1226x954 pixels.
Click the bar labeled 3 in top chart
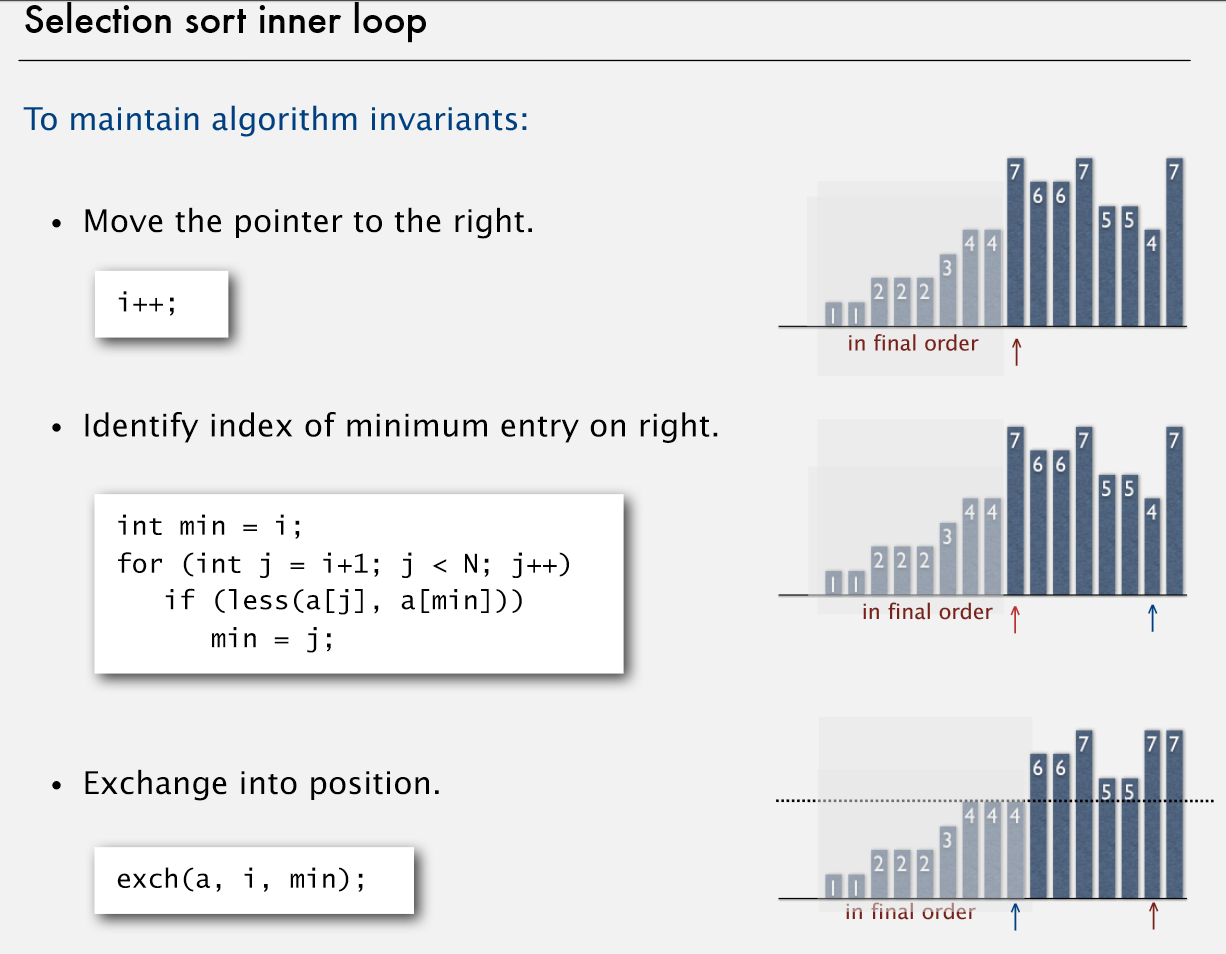[x=948, y=290]
